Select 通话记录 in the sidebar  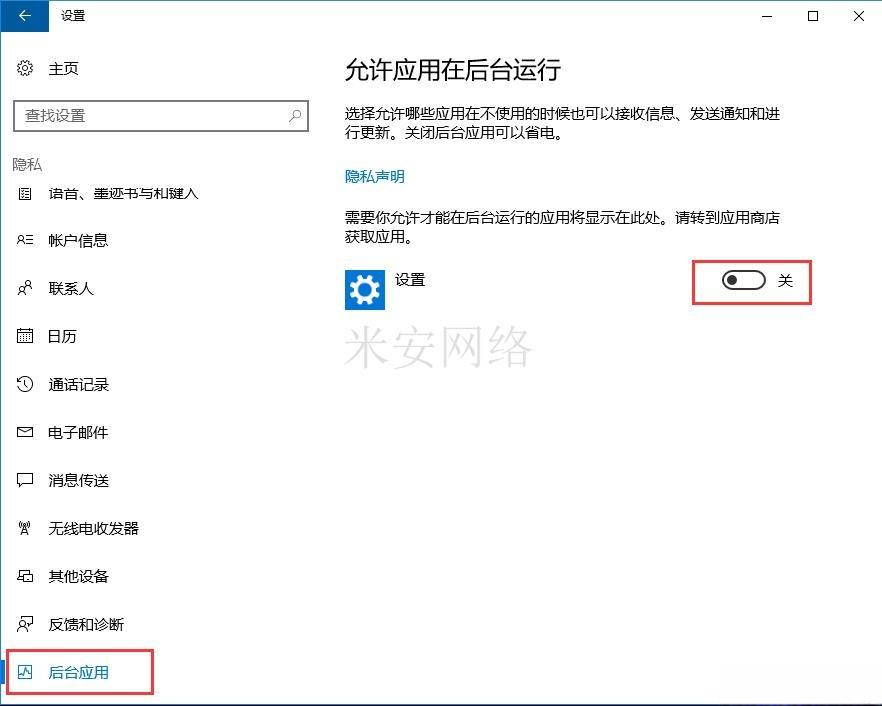[x=79, y=385]
